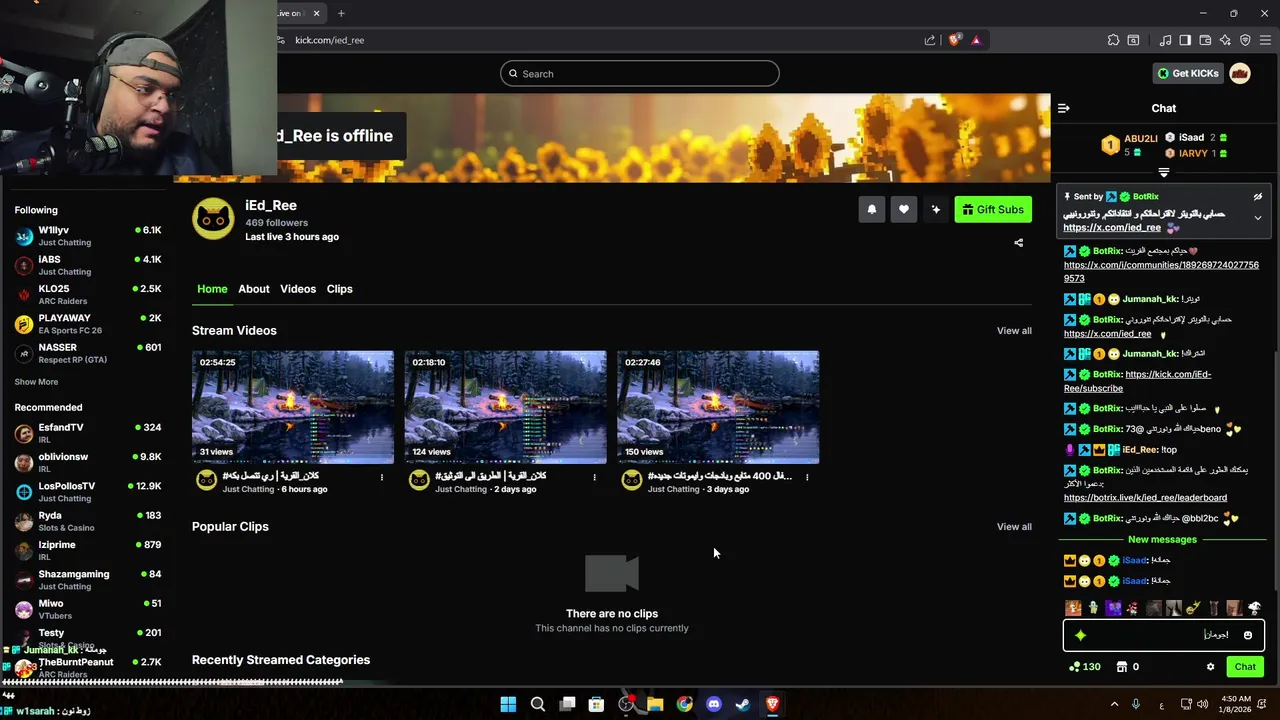Click the notification bell icon on the channel

[871, 209]
